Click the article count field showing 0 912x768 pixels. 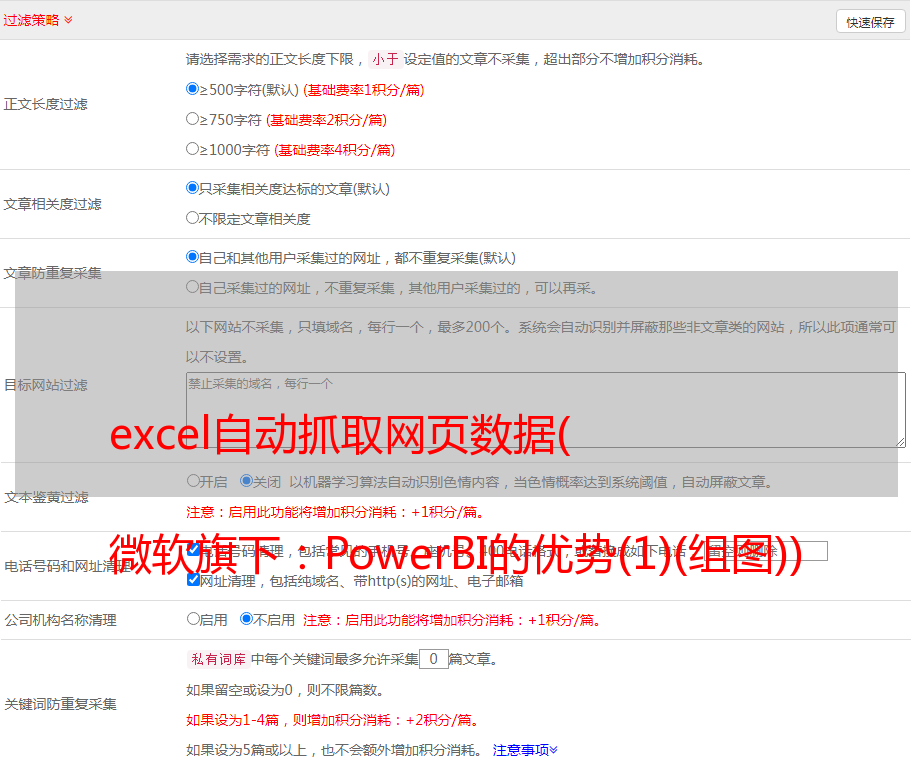coord(433,659)
